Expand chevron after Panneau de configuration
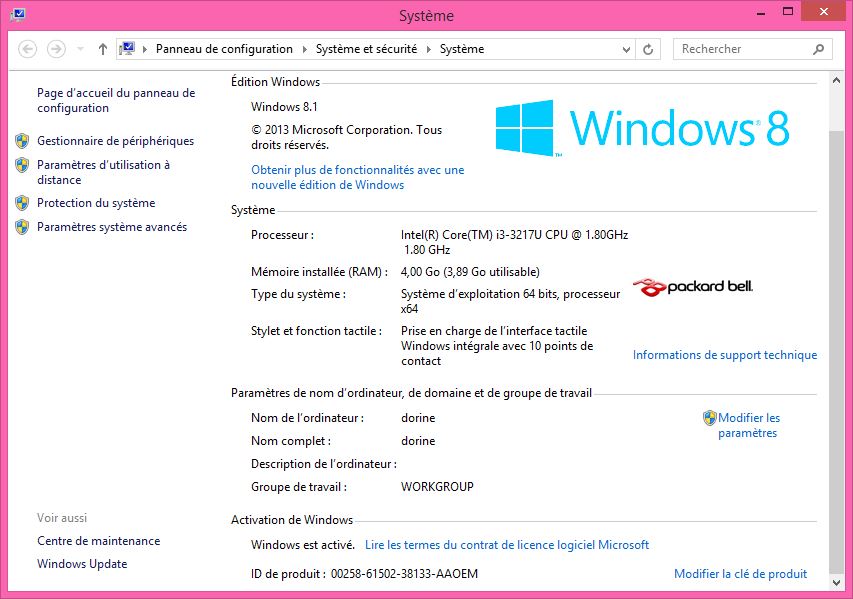The image size is (853, 599). pyautogui.click(x=304, y=50)
